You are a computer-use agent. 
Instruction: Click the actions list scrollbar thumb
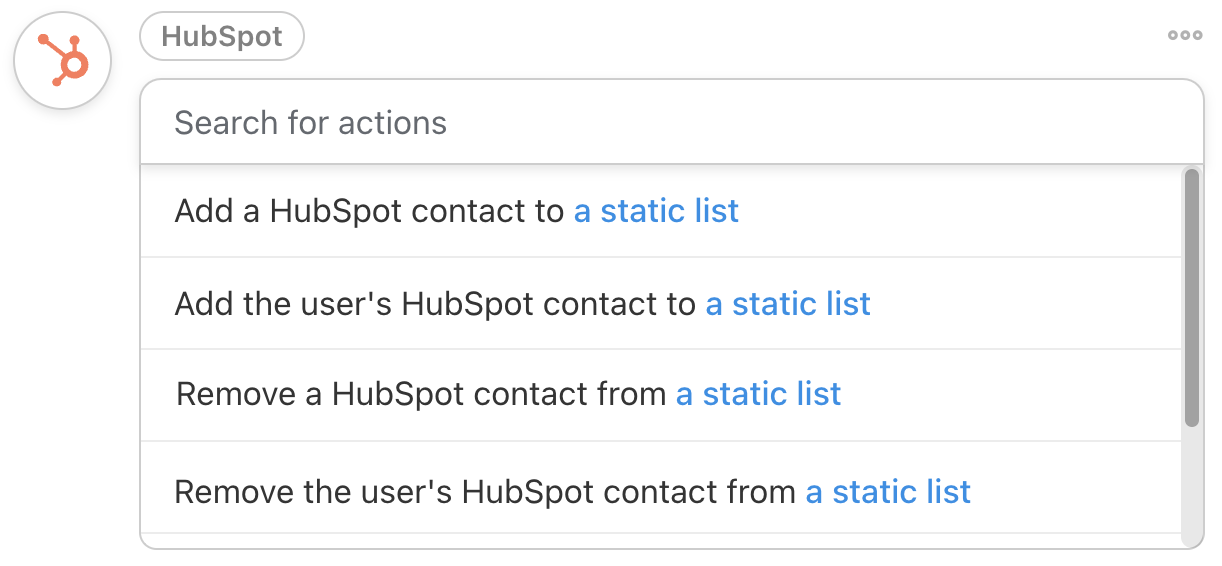(1191, 298)
